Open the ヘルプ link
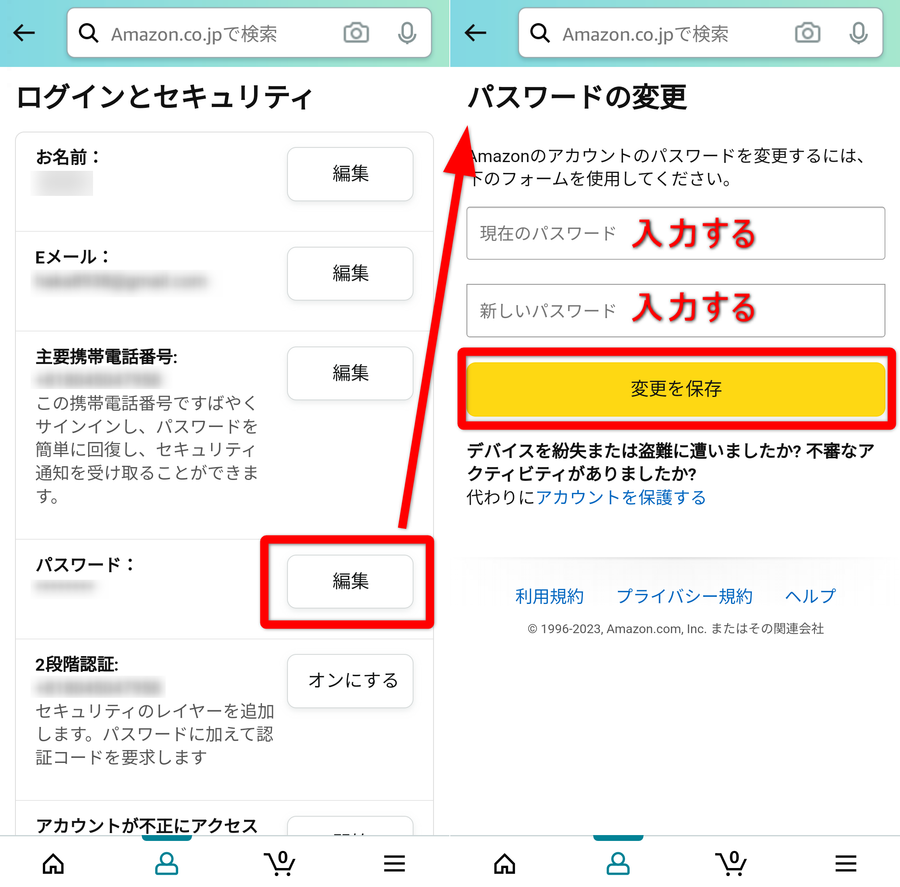Screen dimensions: 900x887 pos(810,597)
